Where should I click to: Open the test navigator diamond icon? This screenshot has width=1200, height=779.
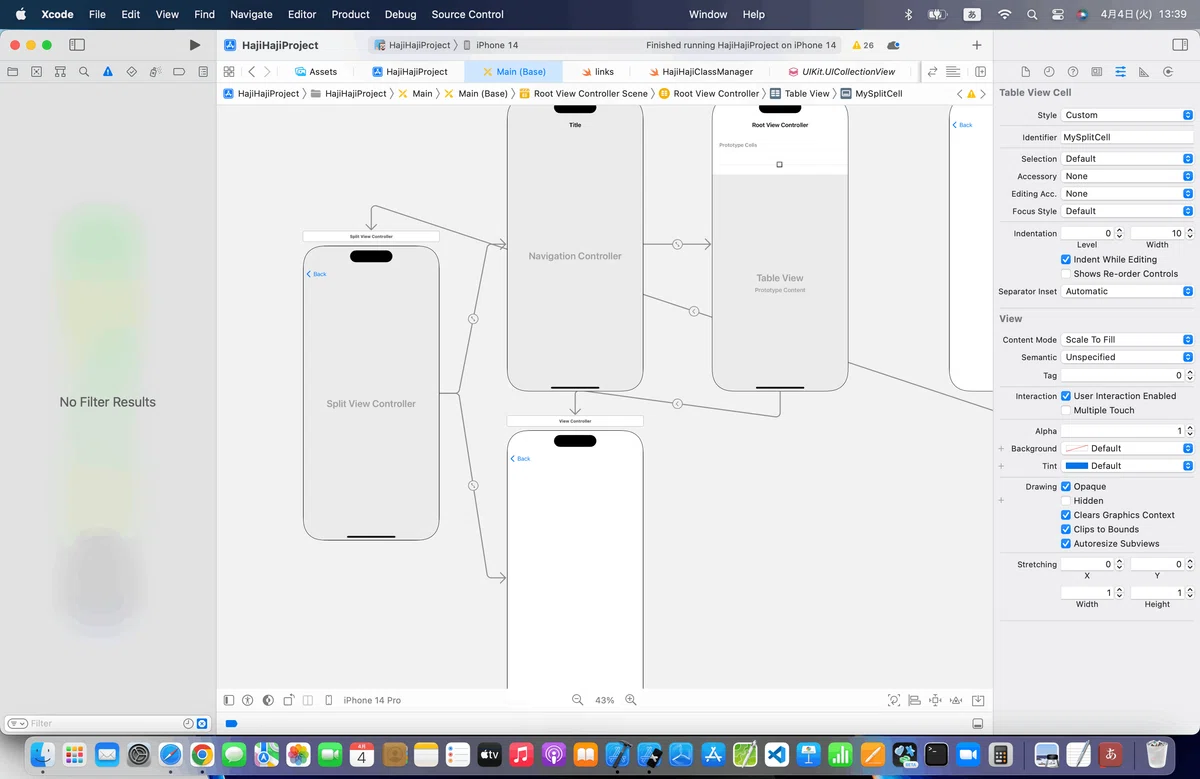(x=131, y=72)
